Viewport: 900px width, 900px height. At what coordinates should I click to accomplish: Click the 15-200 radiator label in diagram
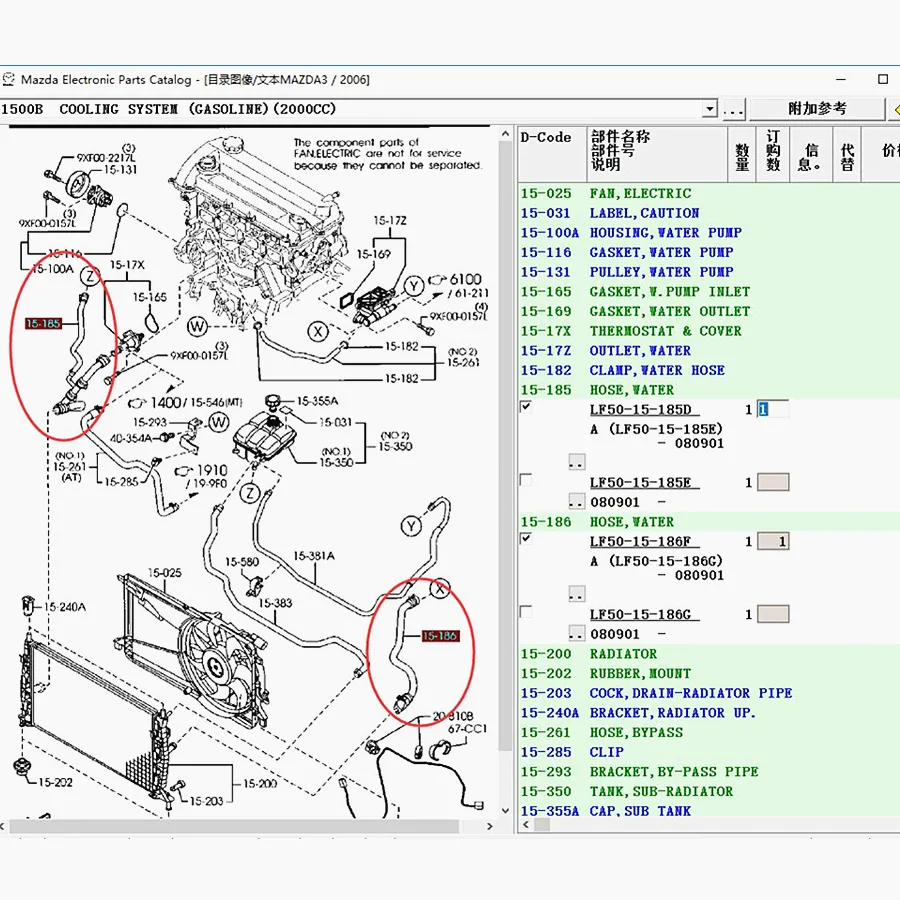[260, 783]
